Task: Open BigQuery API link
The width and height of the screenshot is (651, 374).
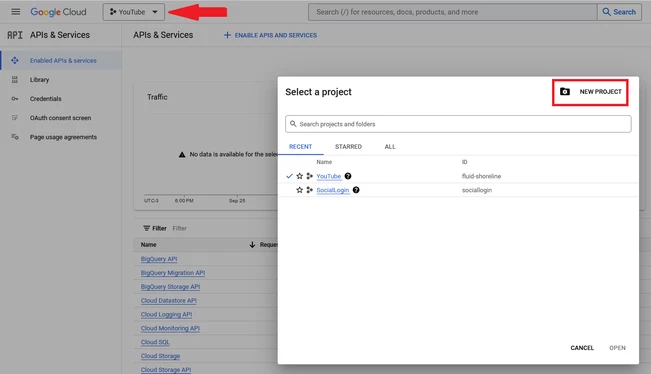Action: pos(159,259)
